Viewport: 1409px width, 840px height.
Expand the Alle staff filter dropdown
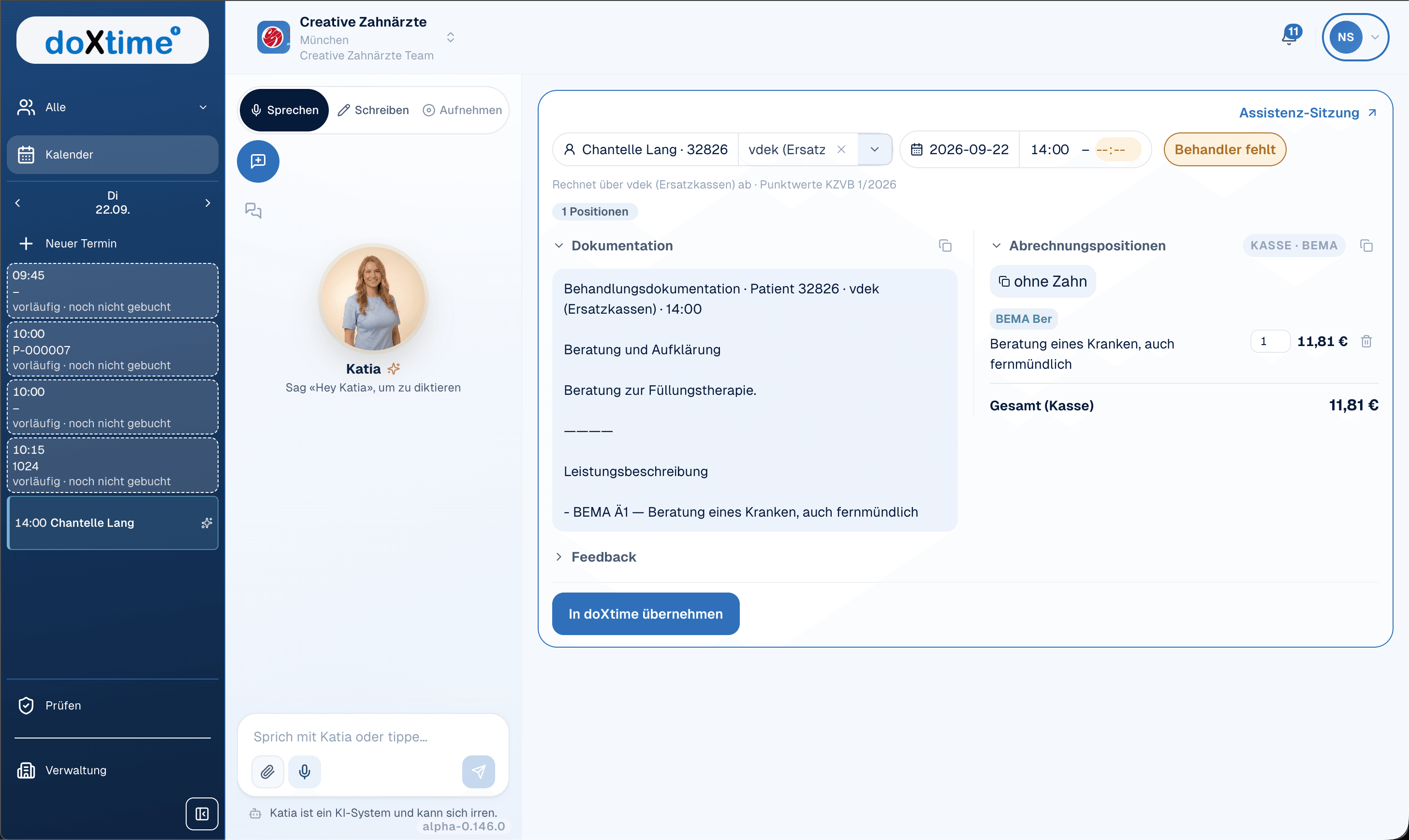113,107
